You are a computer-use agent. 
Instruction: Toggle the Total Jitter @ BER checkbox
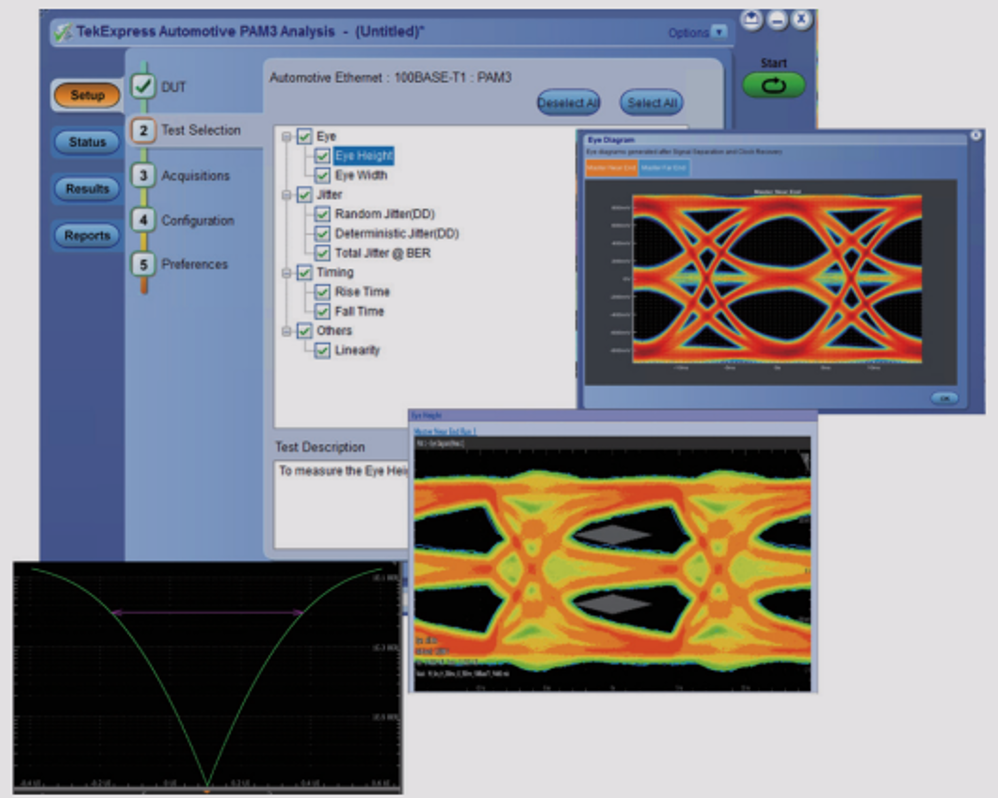[323, 253]
